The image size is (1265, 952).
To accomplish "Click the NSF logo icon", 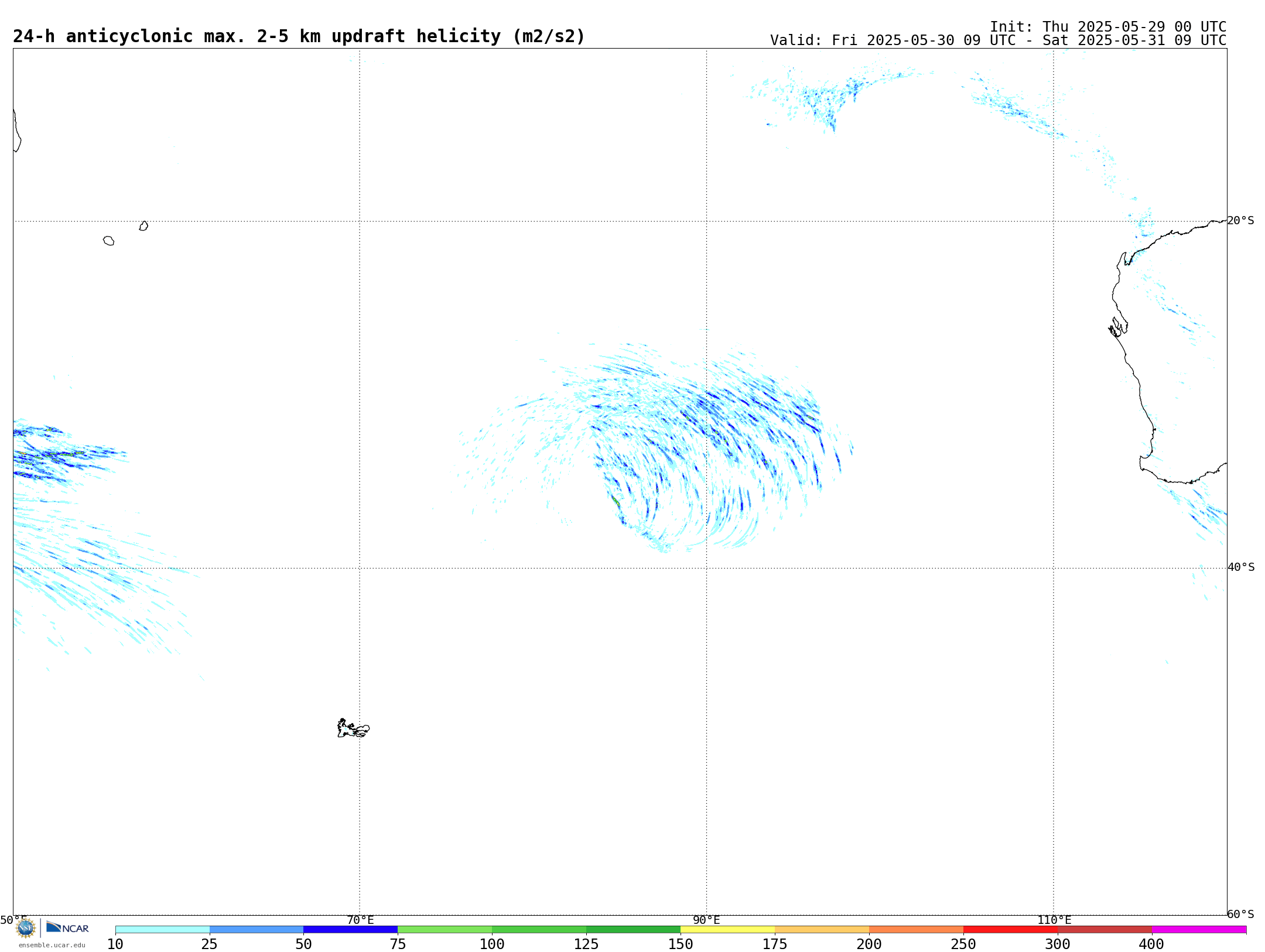I will (x=26, y=928).
